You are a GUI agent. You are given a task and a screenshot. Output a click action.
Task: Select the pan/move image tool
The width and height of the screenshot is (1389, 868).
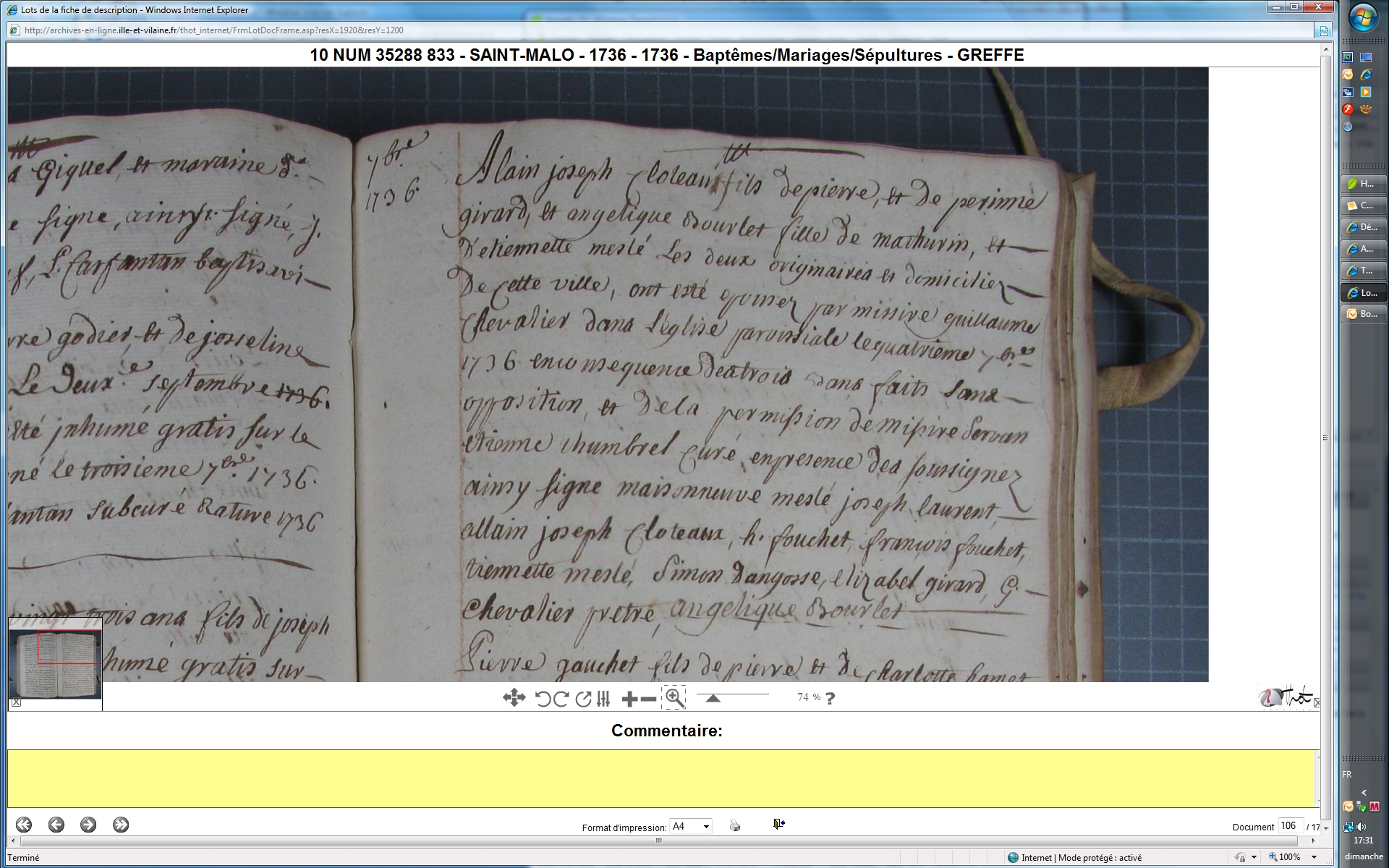pyautogui.click(x=514, y=698)
